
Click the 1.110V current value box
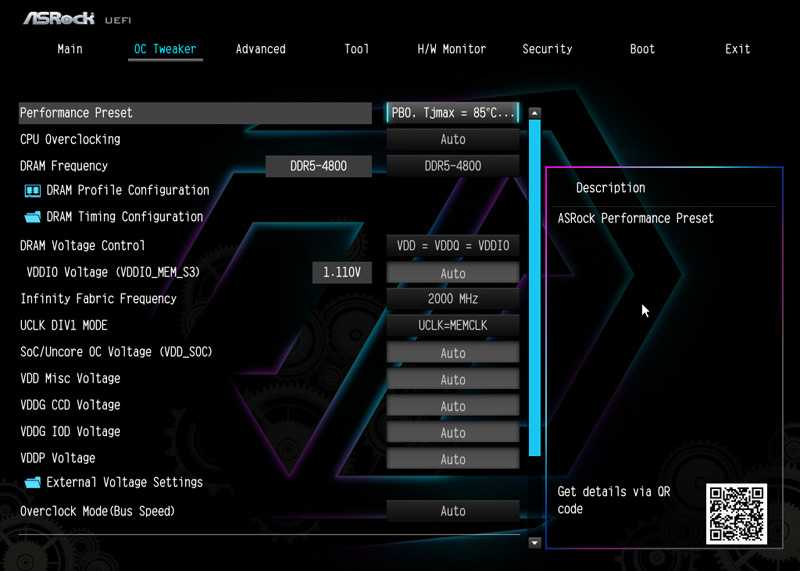point(342,272)
